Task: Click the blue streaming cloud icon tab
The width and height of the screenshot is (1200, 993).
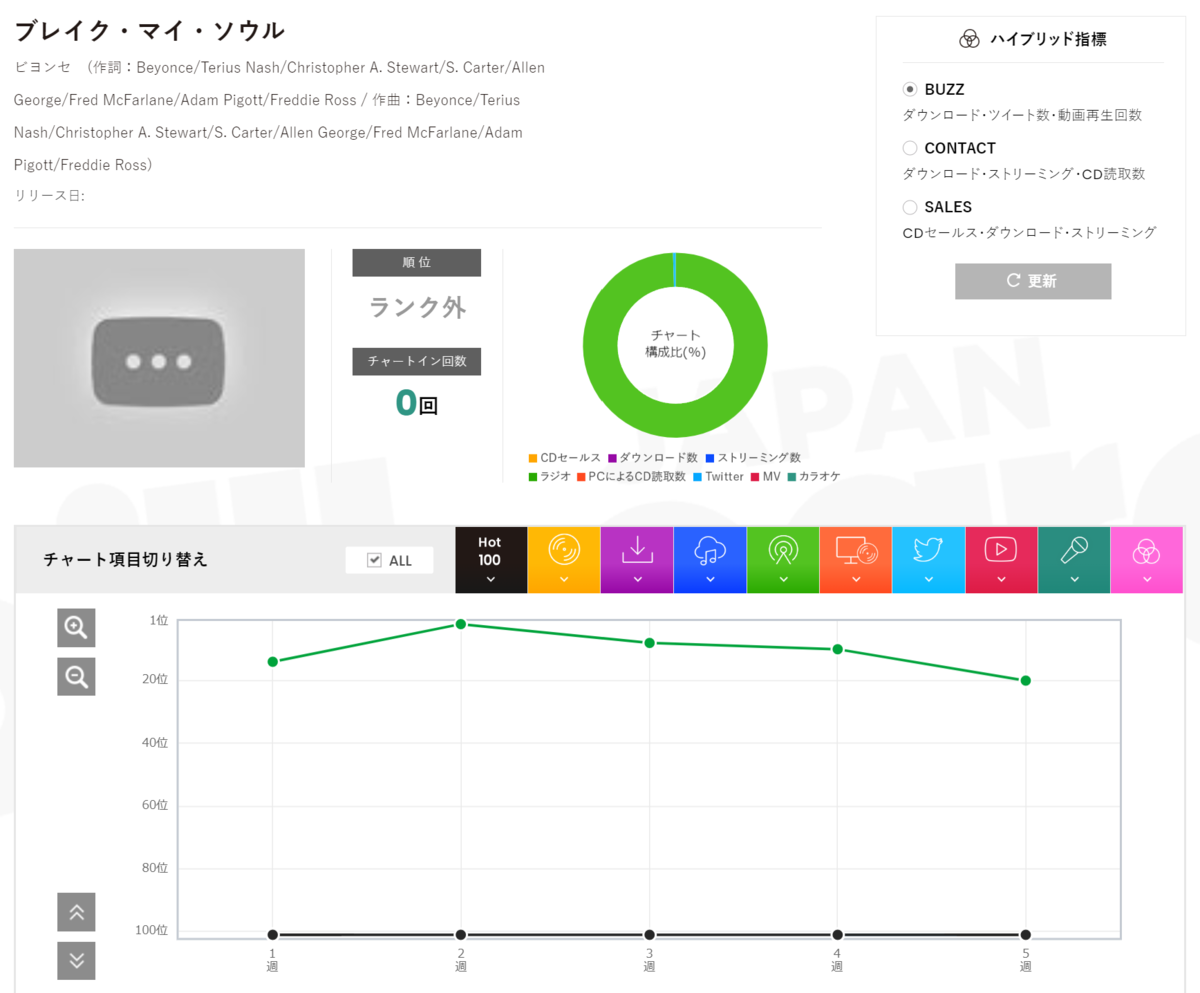Action: [x=710, y=560]
